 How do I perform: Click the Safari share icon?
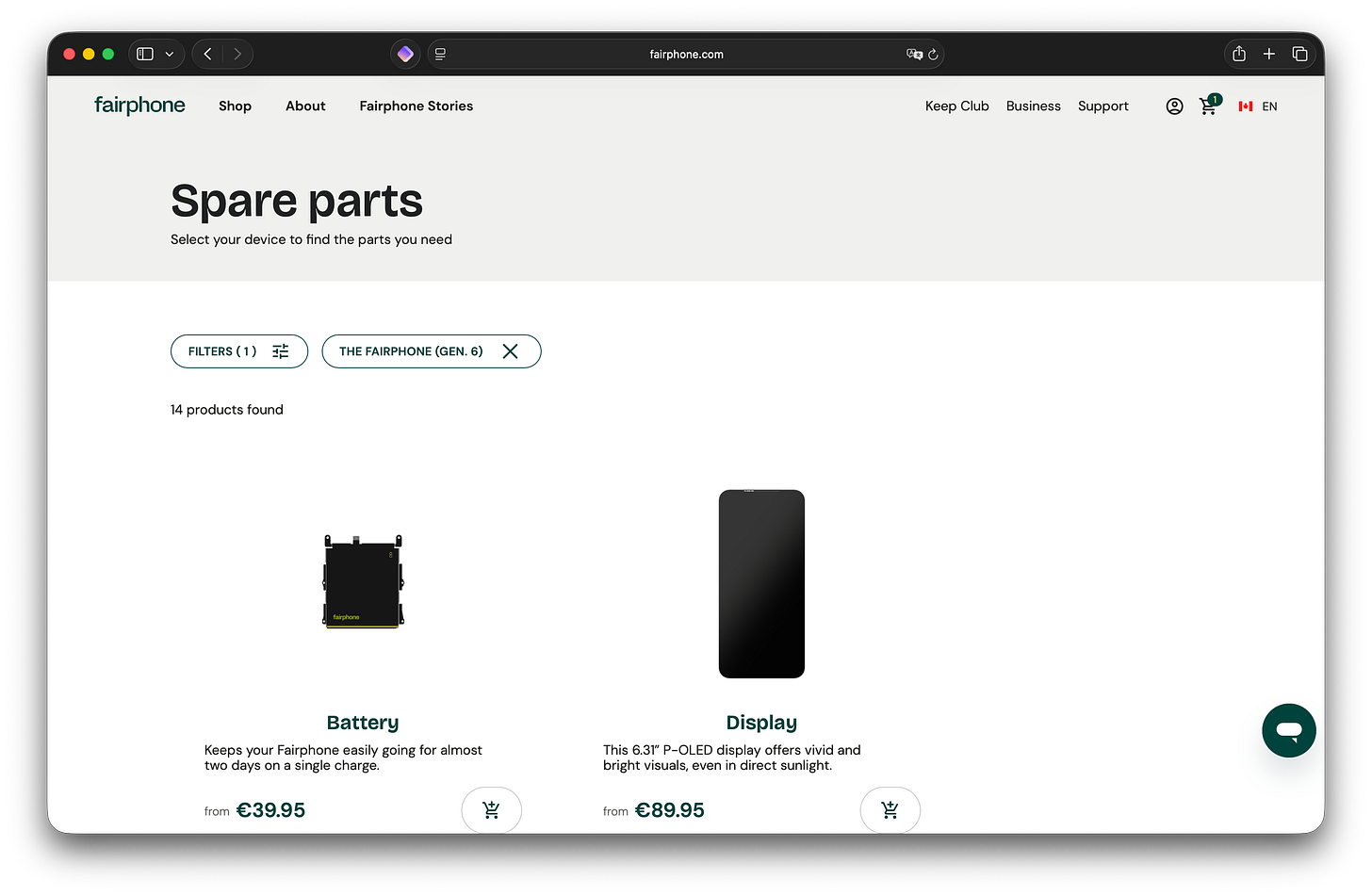point(1239,54)
